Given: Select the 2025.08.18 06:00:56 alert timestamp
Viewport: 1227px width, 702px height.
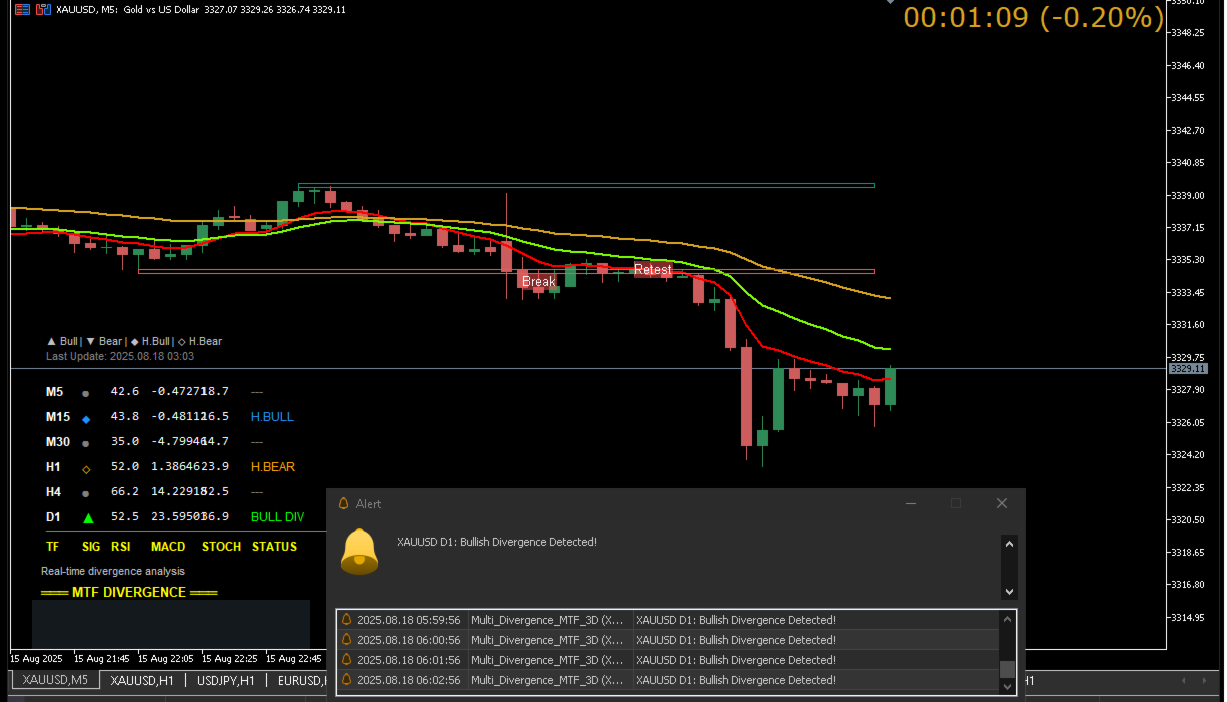Looking at the screenshot, I should click(x=408, y=640).
